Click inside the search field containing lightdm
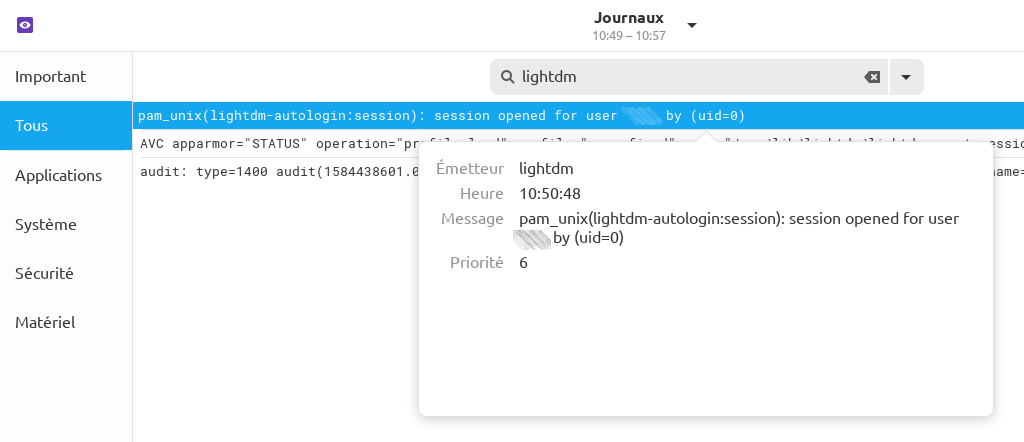Viewport: 1024px width, 442px height. 680,77
